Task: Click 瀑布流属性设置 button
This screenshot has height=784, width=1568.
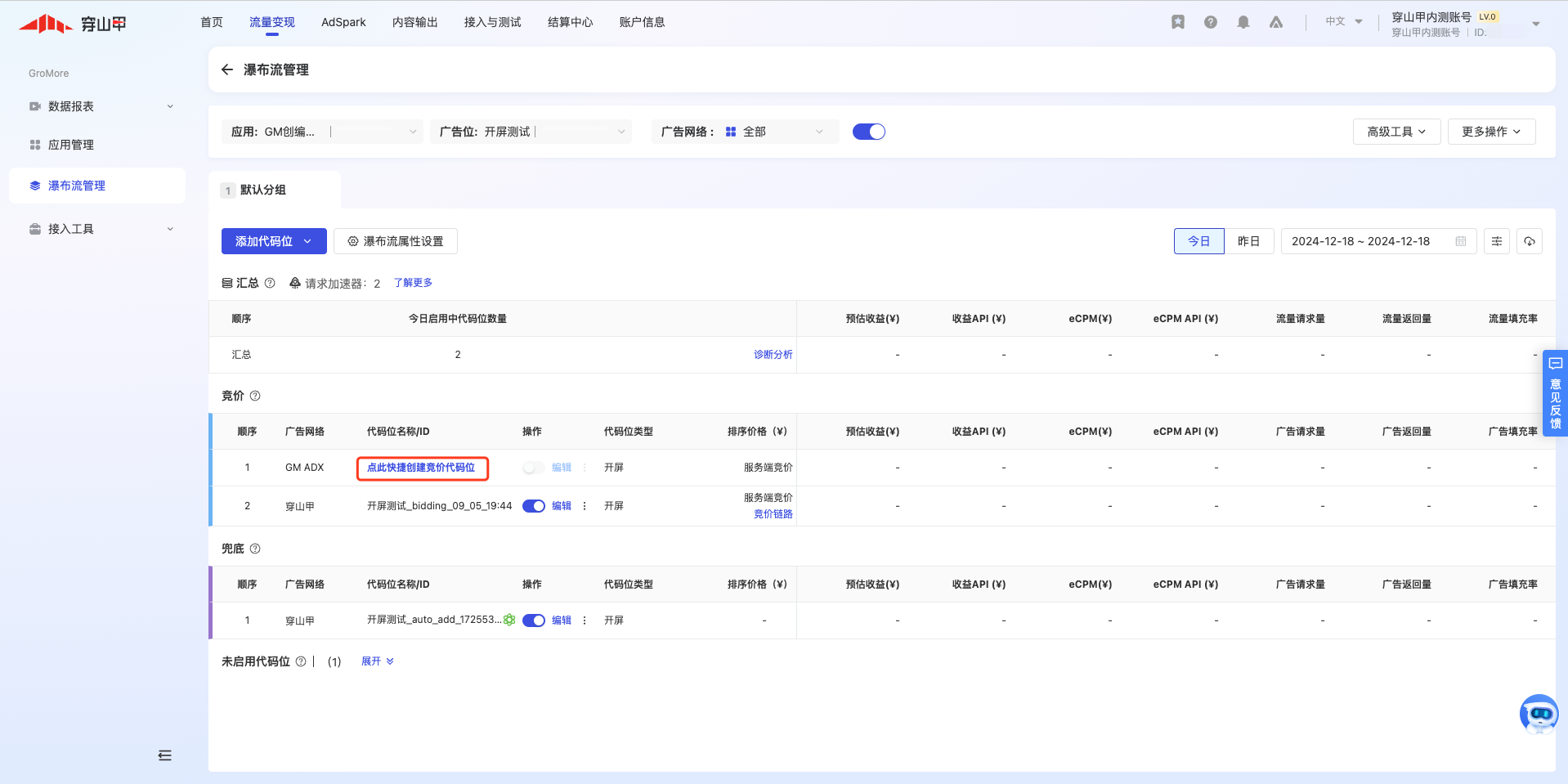Action: tap(396, 241)
